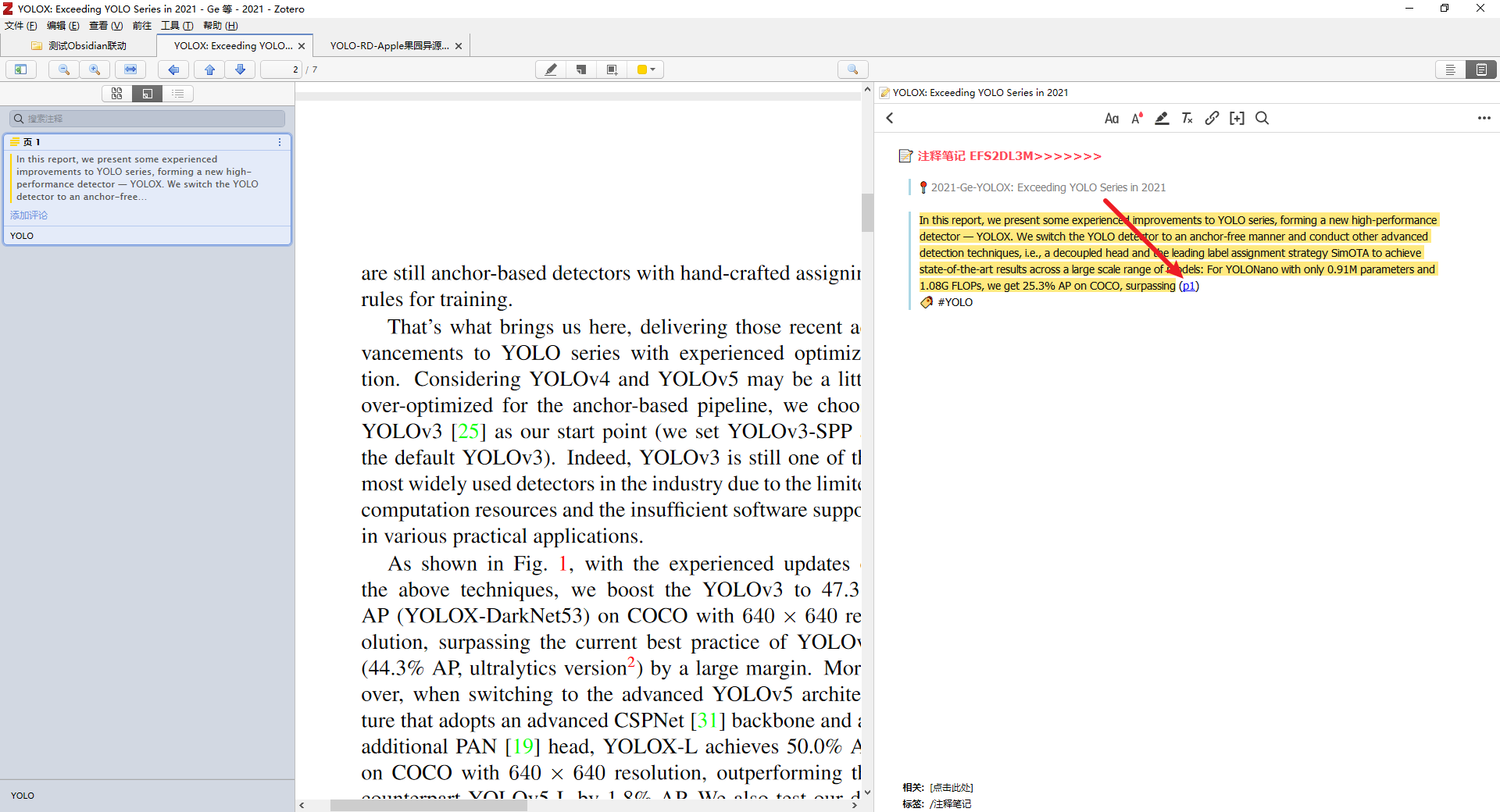Viewport: 1500px width, 812px height.
Task: Open the Tools menu
Action: pos(177,26)
